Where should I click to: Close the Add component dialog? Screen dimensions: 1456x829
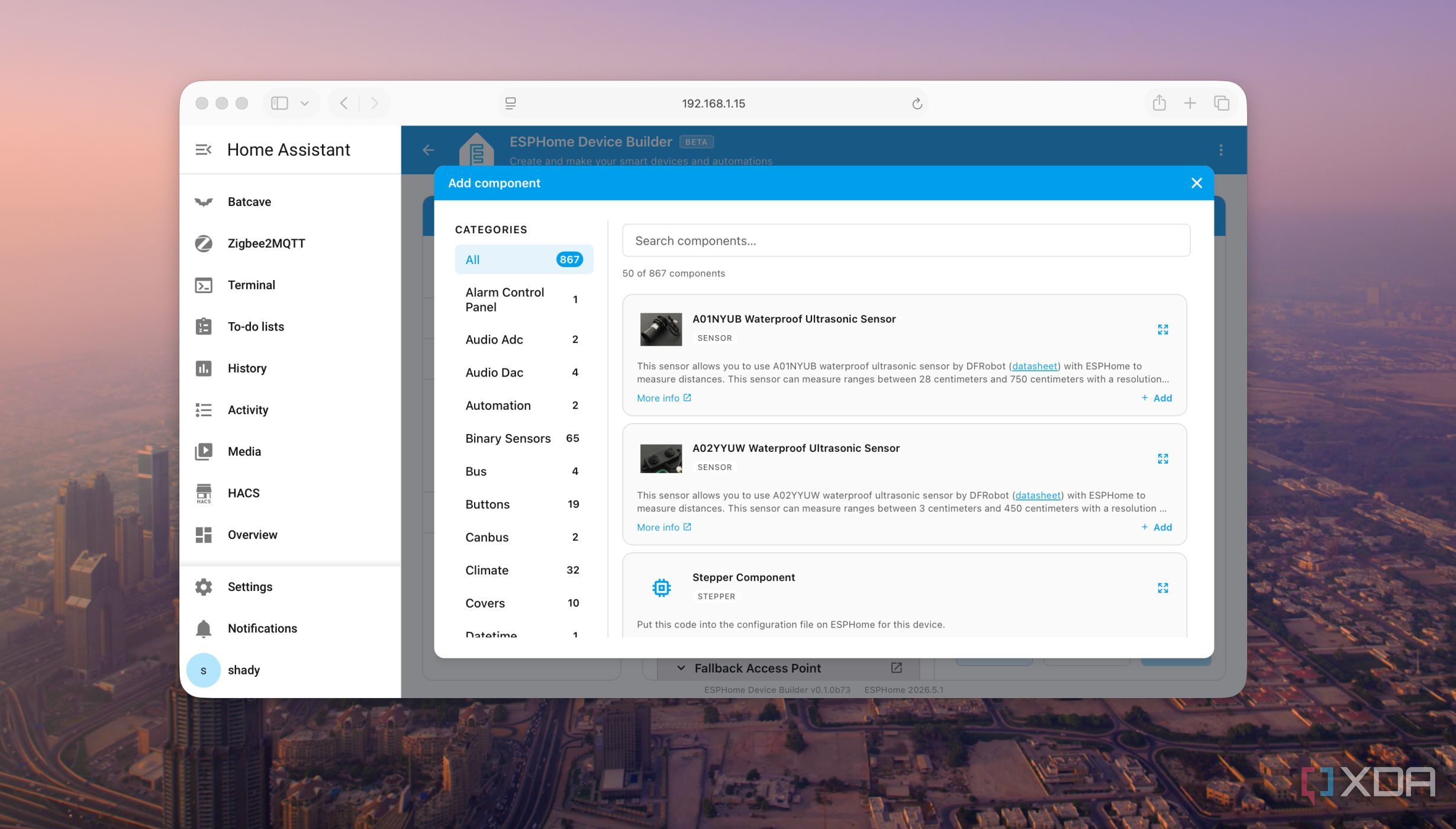coord(1196,183)
